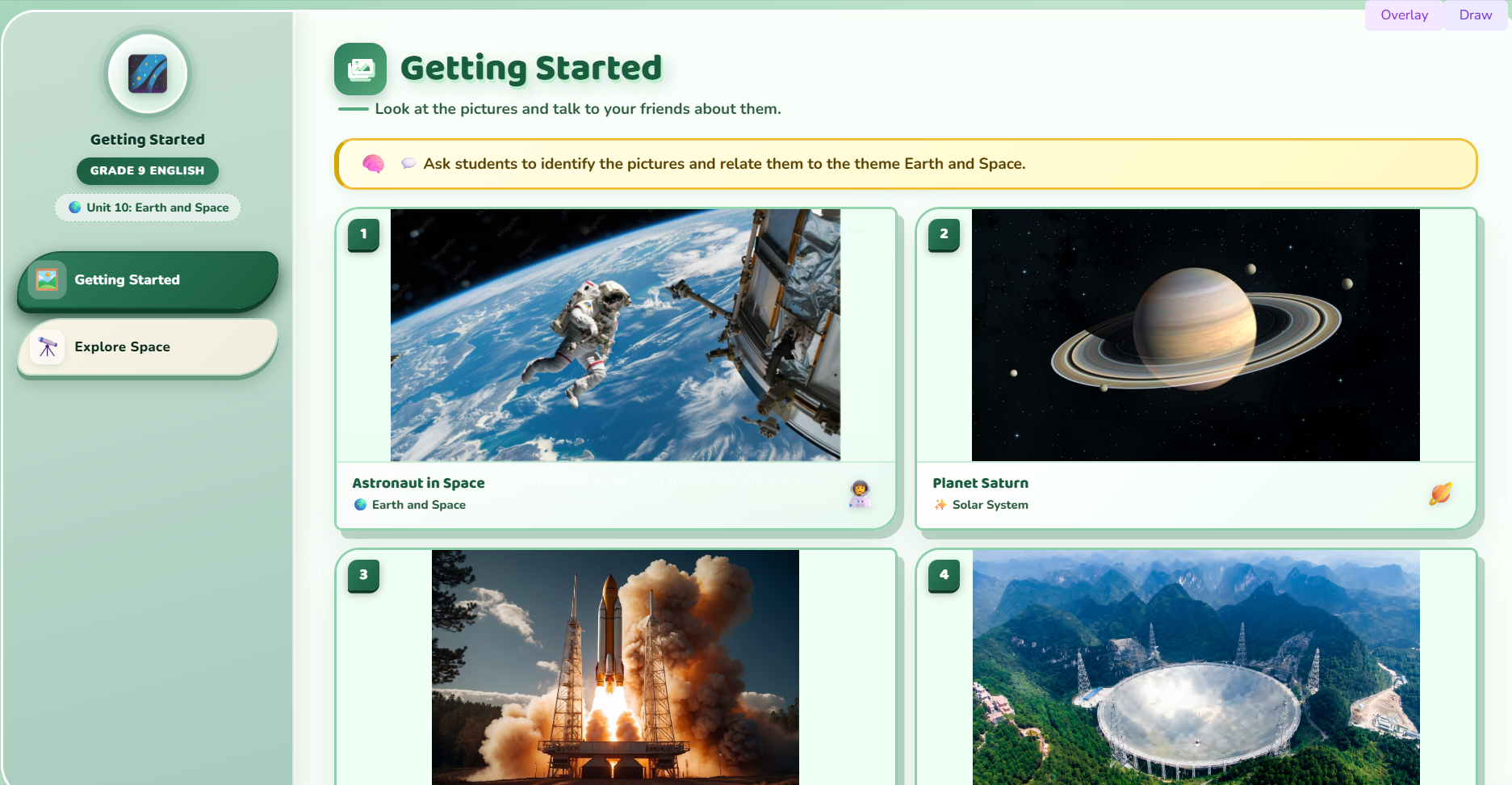The width and height of the screenshot is (1512, 785).
Task: Click the Draw button
Action: 1475,15
